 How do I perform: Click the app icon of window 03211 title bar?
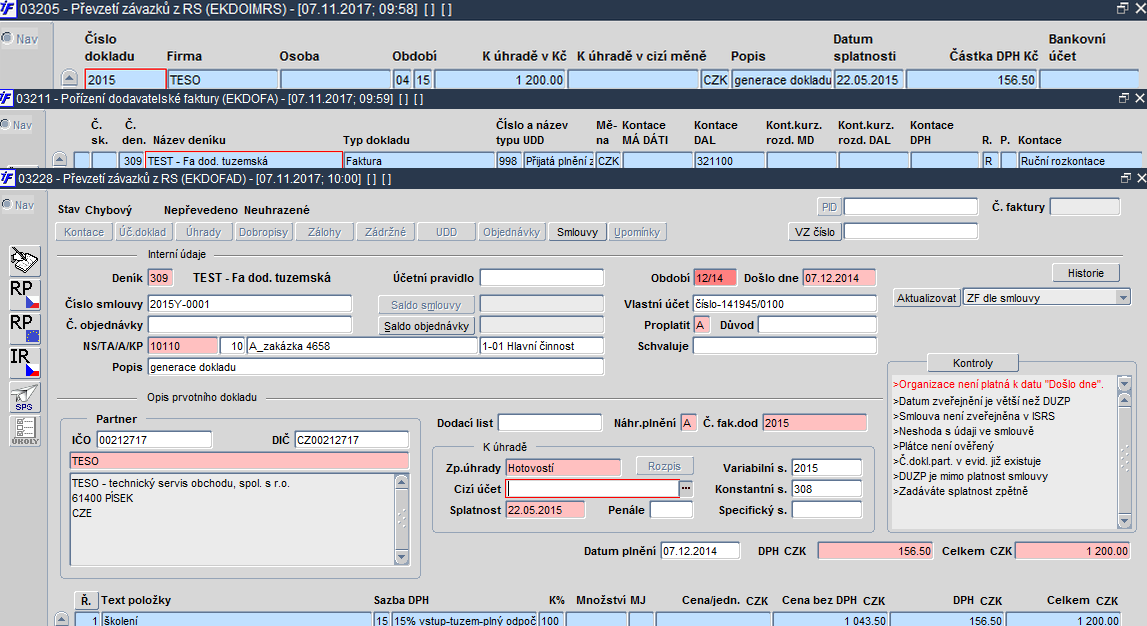(x=7, y=98)
